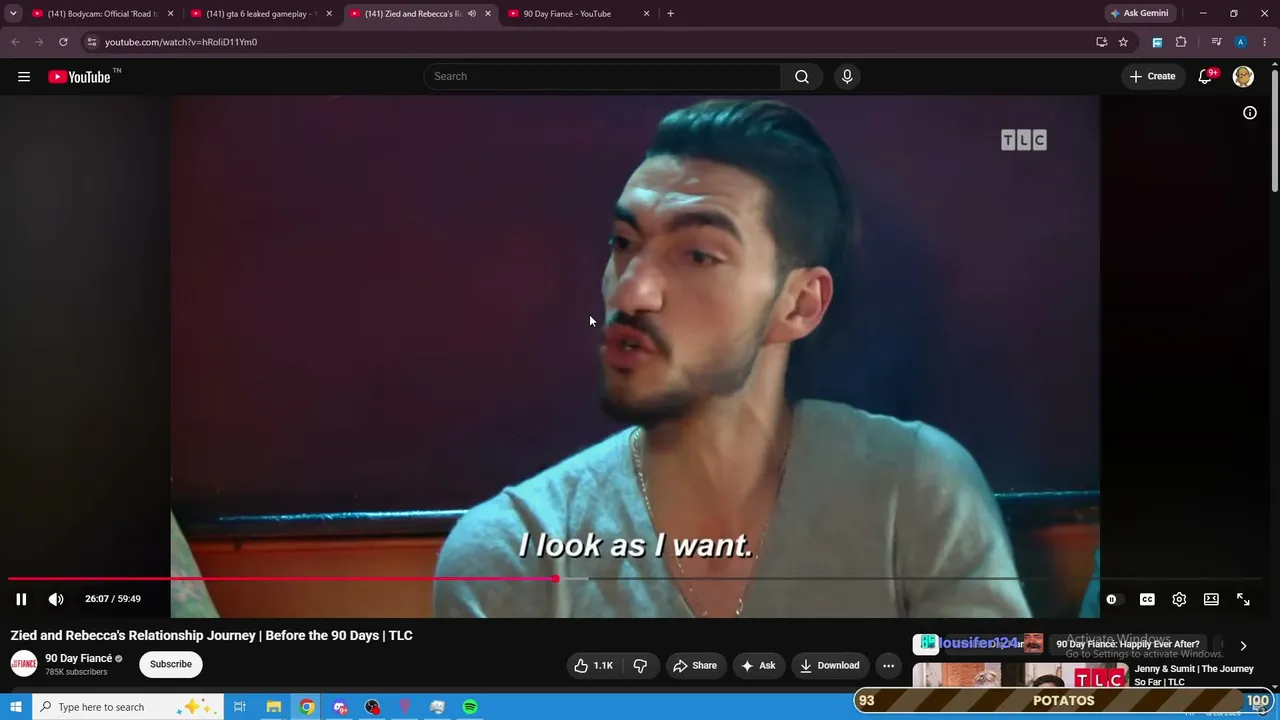Image resolution: width=1280 pixels, height=720 pixels.
Task: Open the Jenny & Sumit video thumbnail
Action: (1020, 676)
